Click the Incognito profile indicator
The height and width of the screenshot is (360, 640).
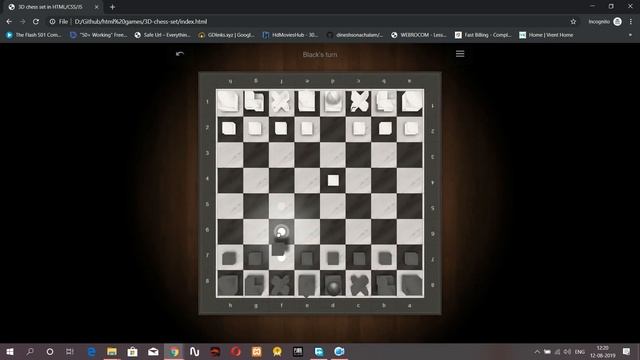tap(605, 21)
